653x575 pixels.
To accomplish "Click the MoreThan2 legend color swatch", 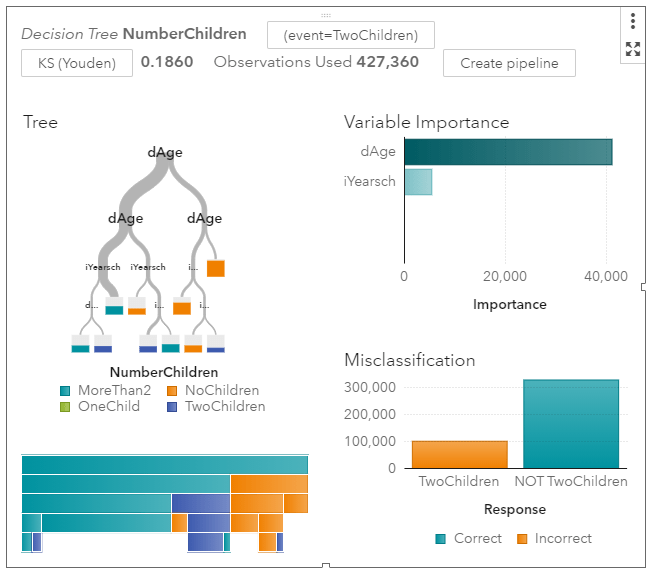I will point(66,391).
